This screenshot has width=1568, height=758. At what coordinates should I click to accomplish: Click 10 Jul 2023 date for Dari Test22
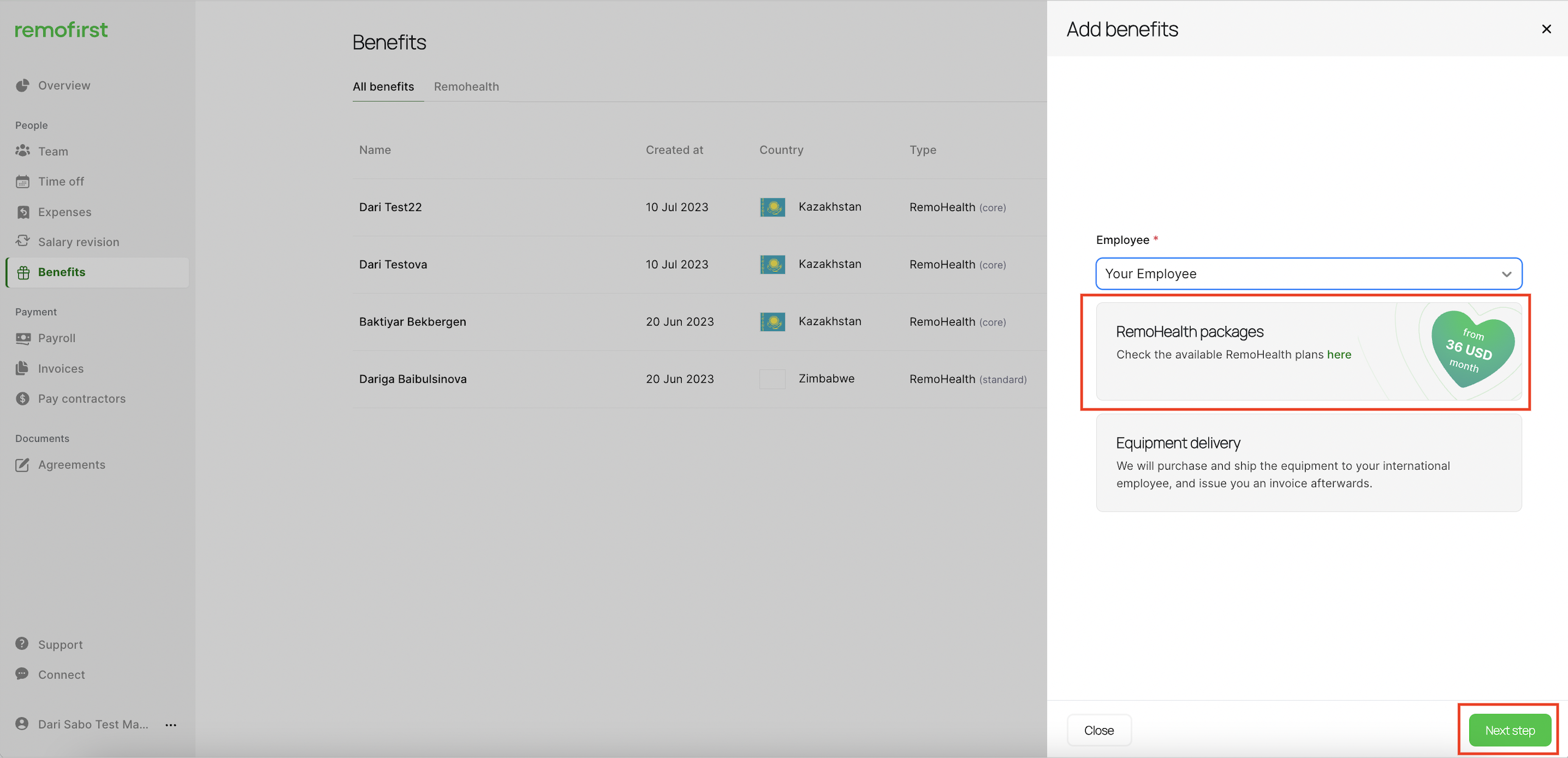[677, 207]
